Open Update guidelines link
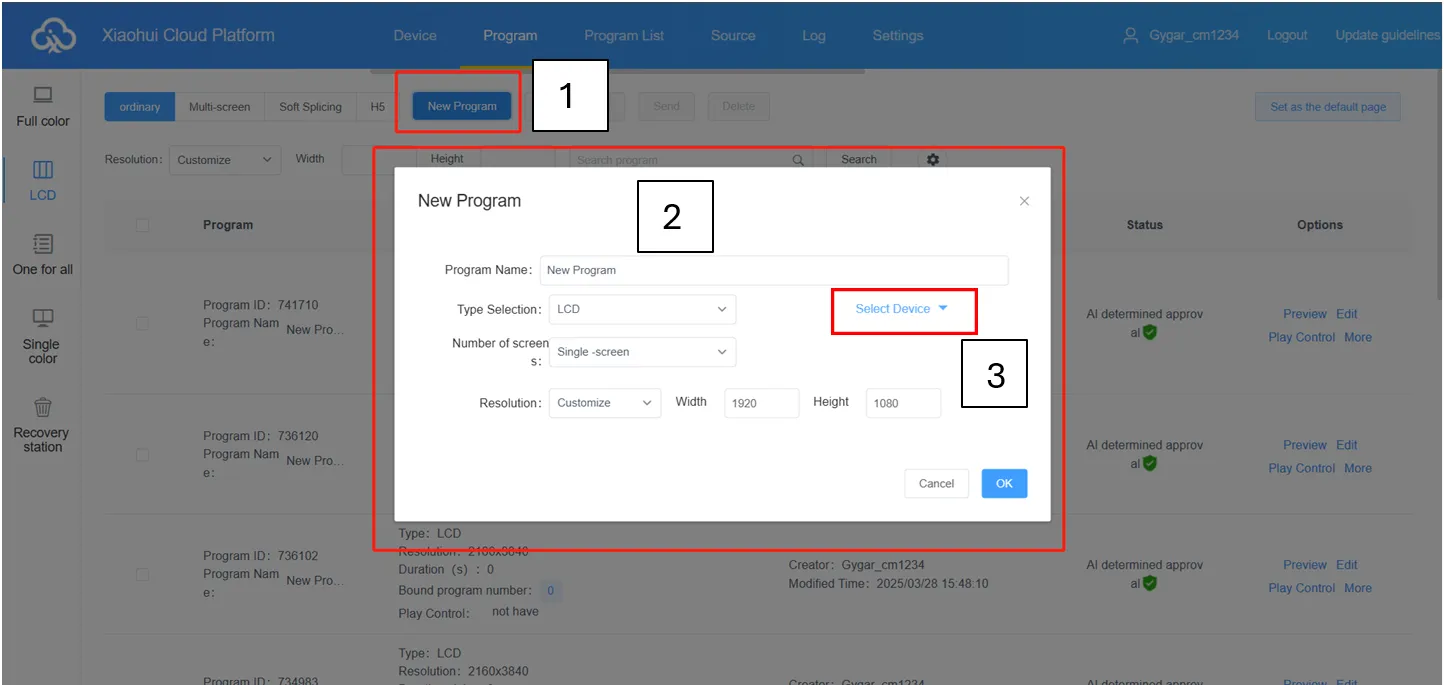The width and height of the screenshot is (1444, 685). click(x=1388, y=35)
